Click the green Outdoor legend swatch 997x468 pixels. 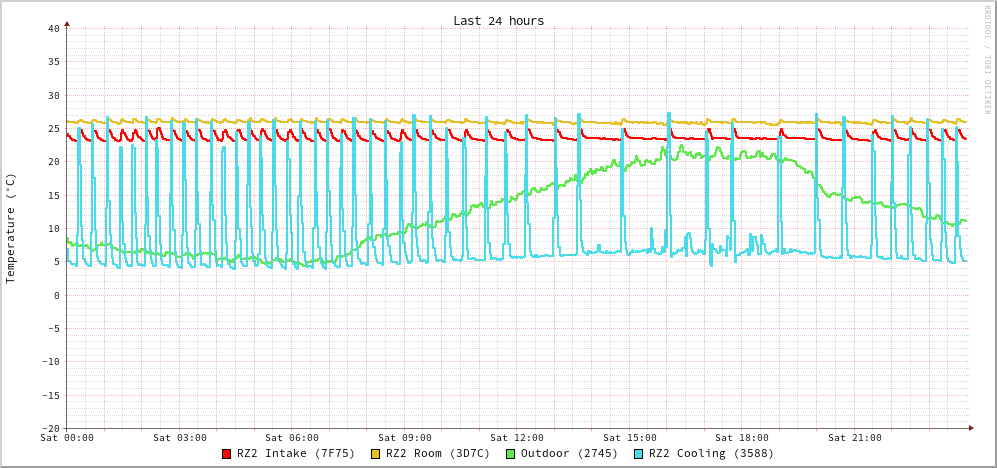[510, 454]
